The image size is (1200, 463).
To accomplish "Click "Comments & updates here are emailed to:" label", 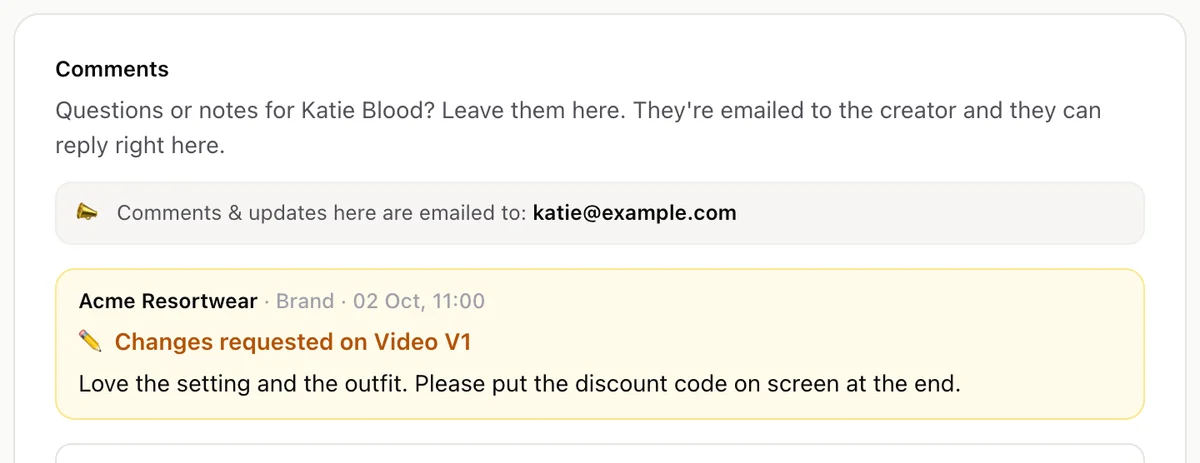I will pyautogui.click(x=321, y=212).
